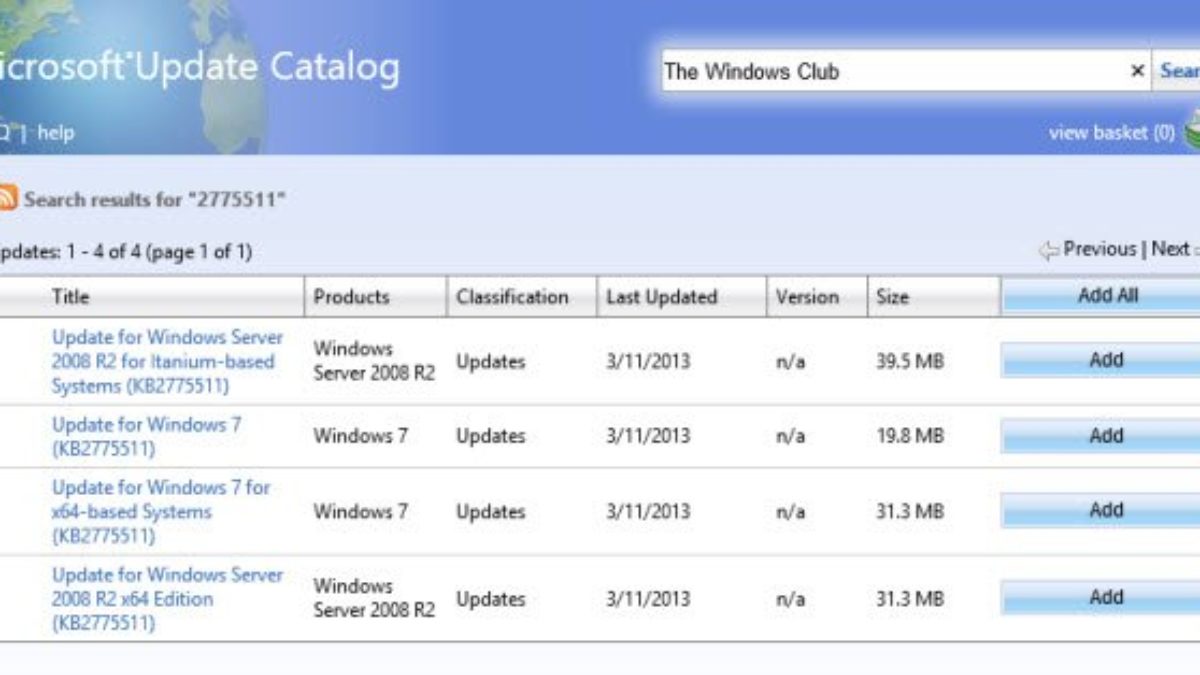
Task: Open the help link
Action: tap(56, 132)
